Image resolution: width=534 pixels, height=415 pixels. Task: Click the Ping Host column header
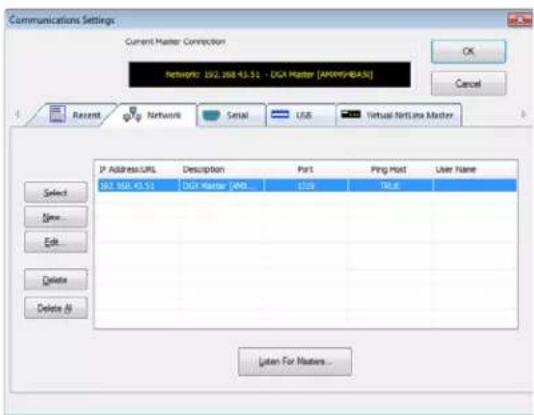pos(389,169)
